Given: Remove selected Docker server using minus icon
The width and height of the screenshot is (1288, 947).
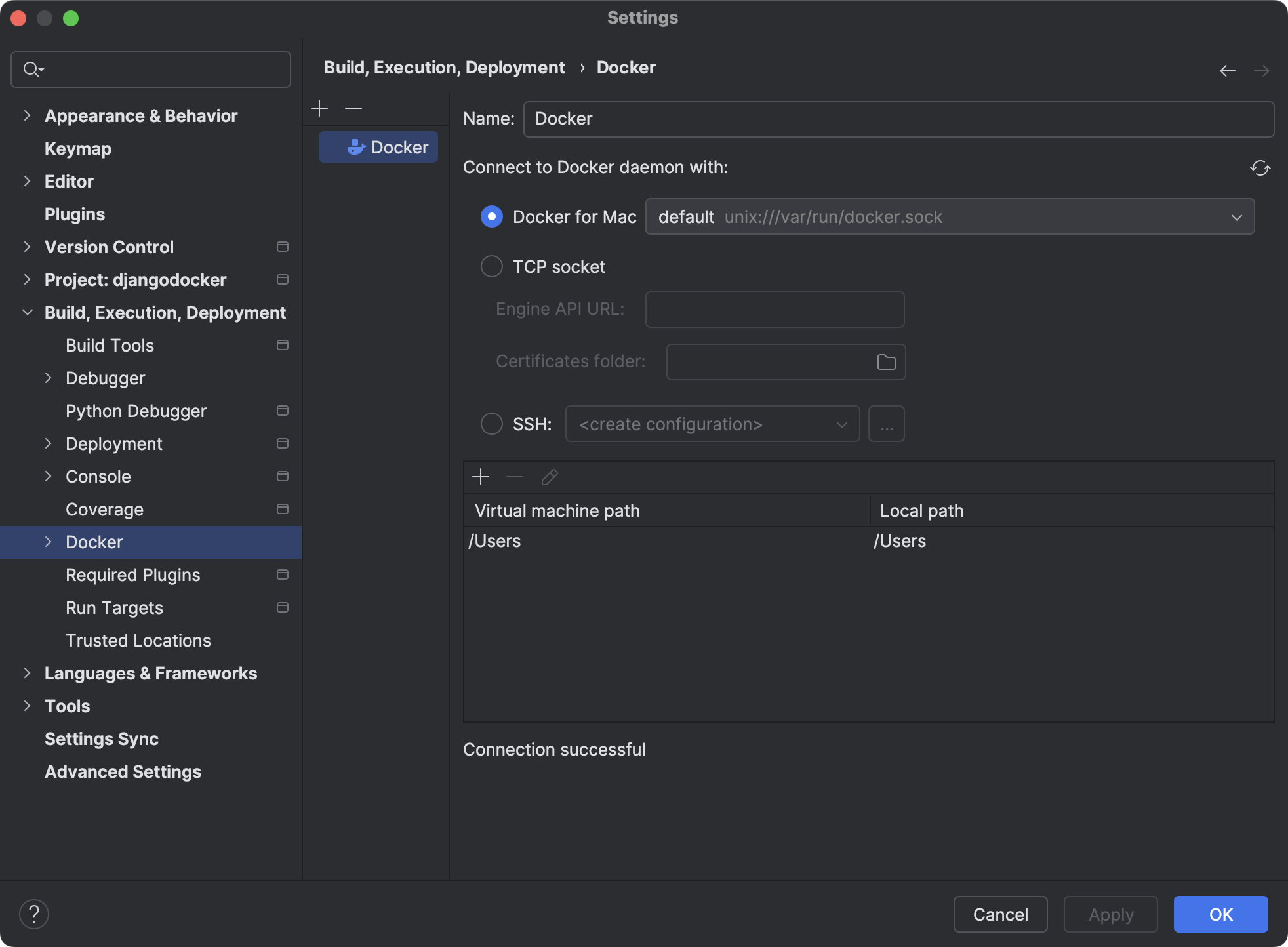Looking at the screenshot, I should 353,108.
